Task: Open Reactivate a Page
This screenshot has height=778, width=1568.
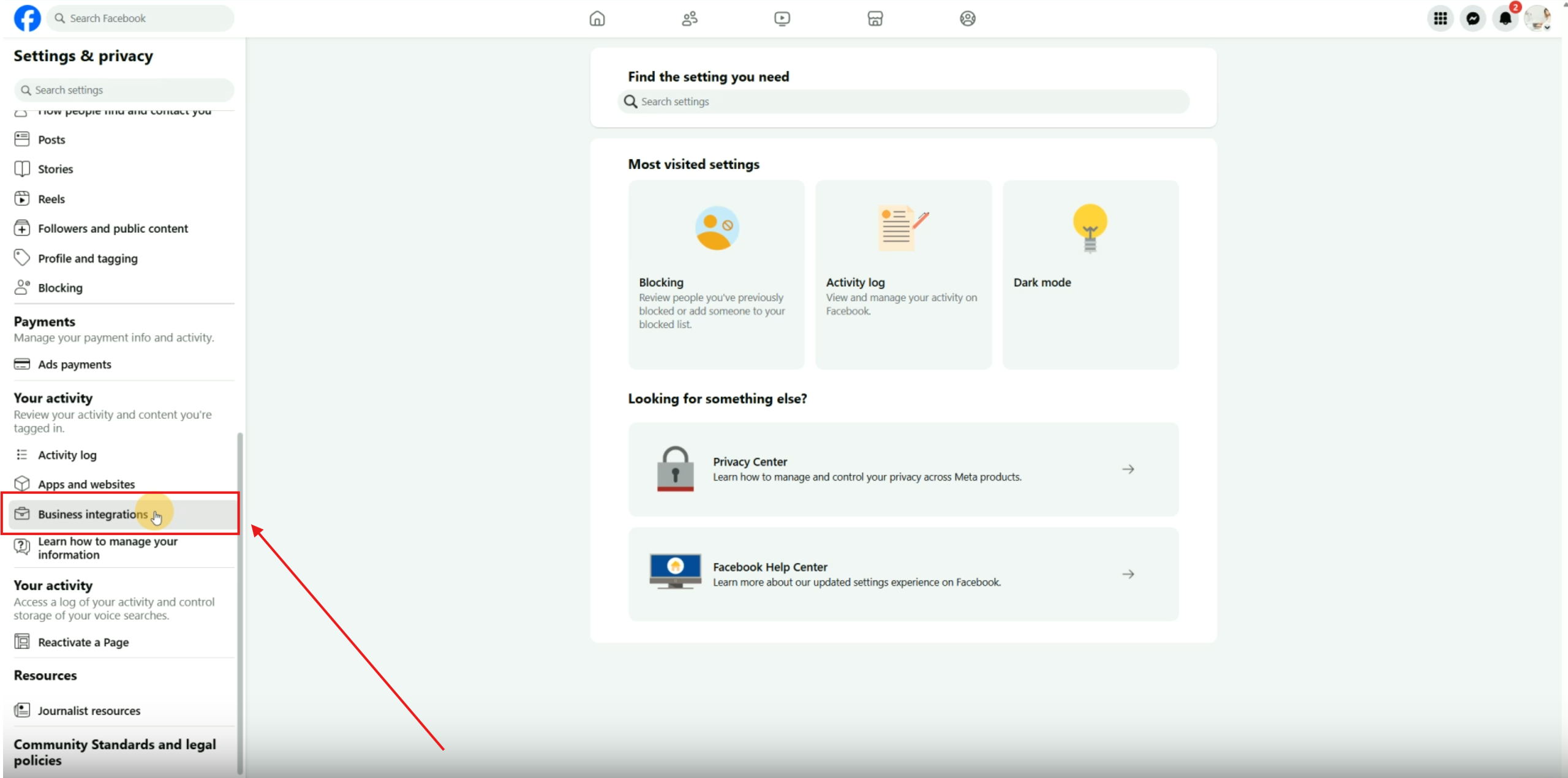Action: (123, 642)
